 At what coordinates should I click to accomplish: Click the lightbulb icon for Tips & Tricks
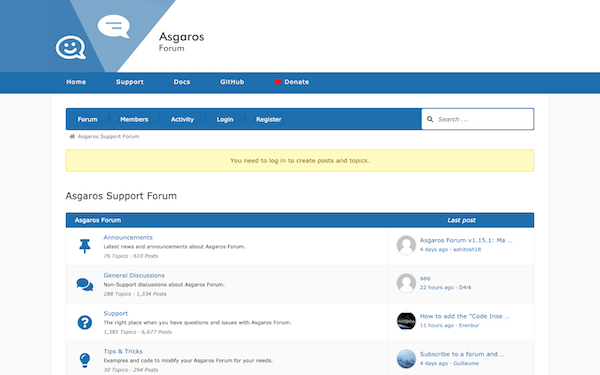(x=85, y=360)
